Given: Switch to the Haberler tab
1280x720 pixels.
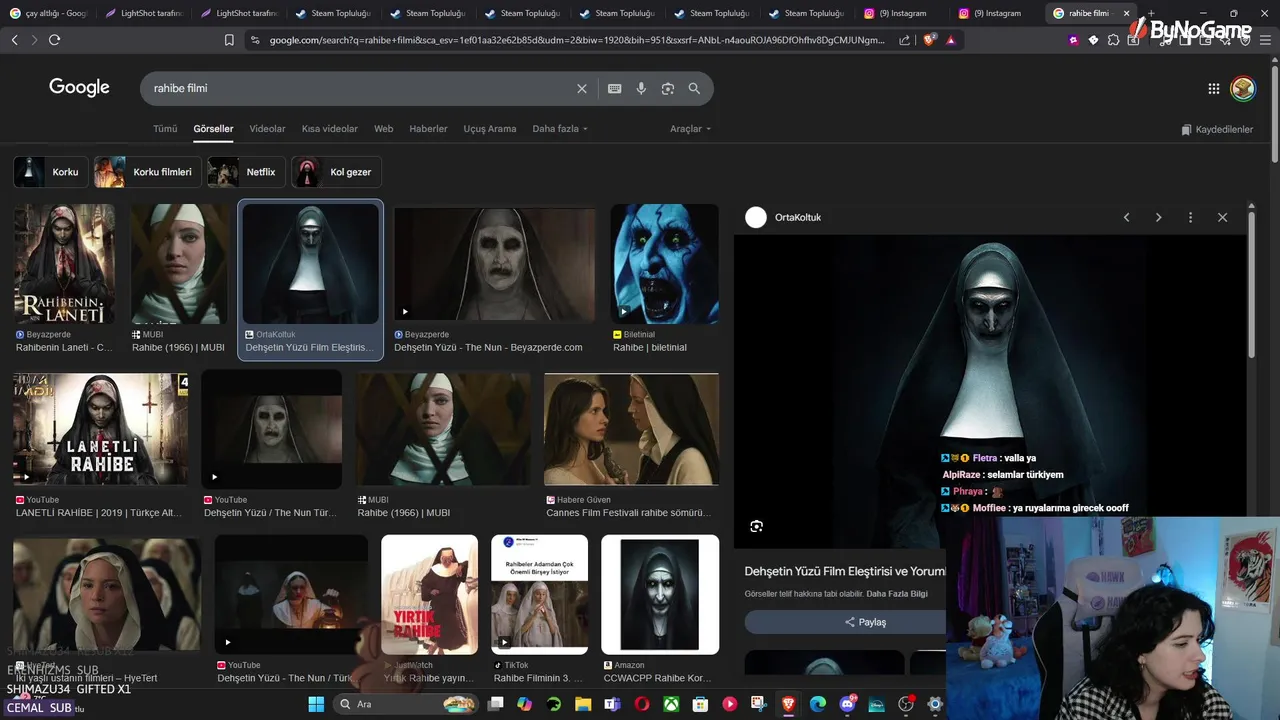Looking at the screenshot, I should pos(428,129).
